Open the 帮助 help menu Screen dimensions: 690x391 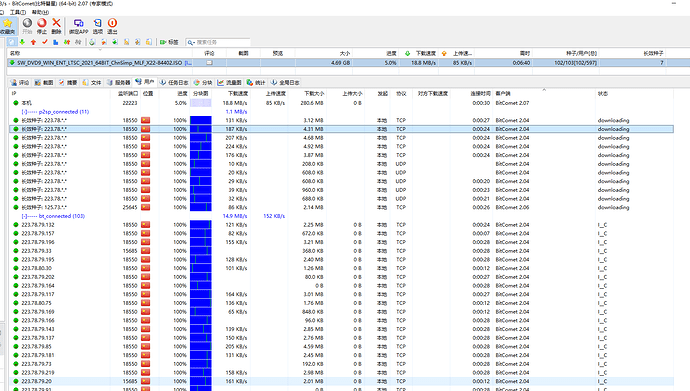click(x=40, y=12)
